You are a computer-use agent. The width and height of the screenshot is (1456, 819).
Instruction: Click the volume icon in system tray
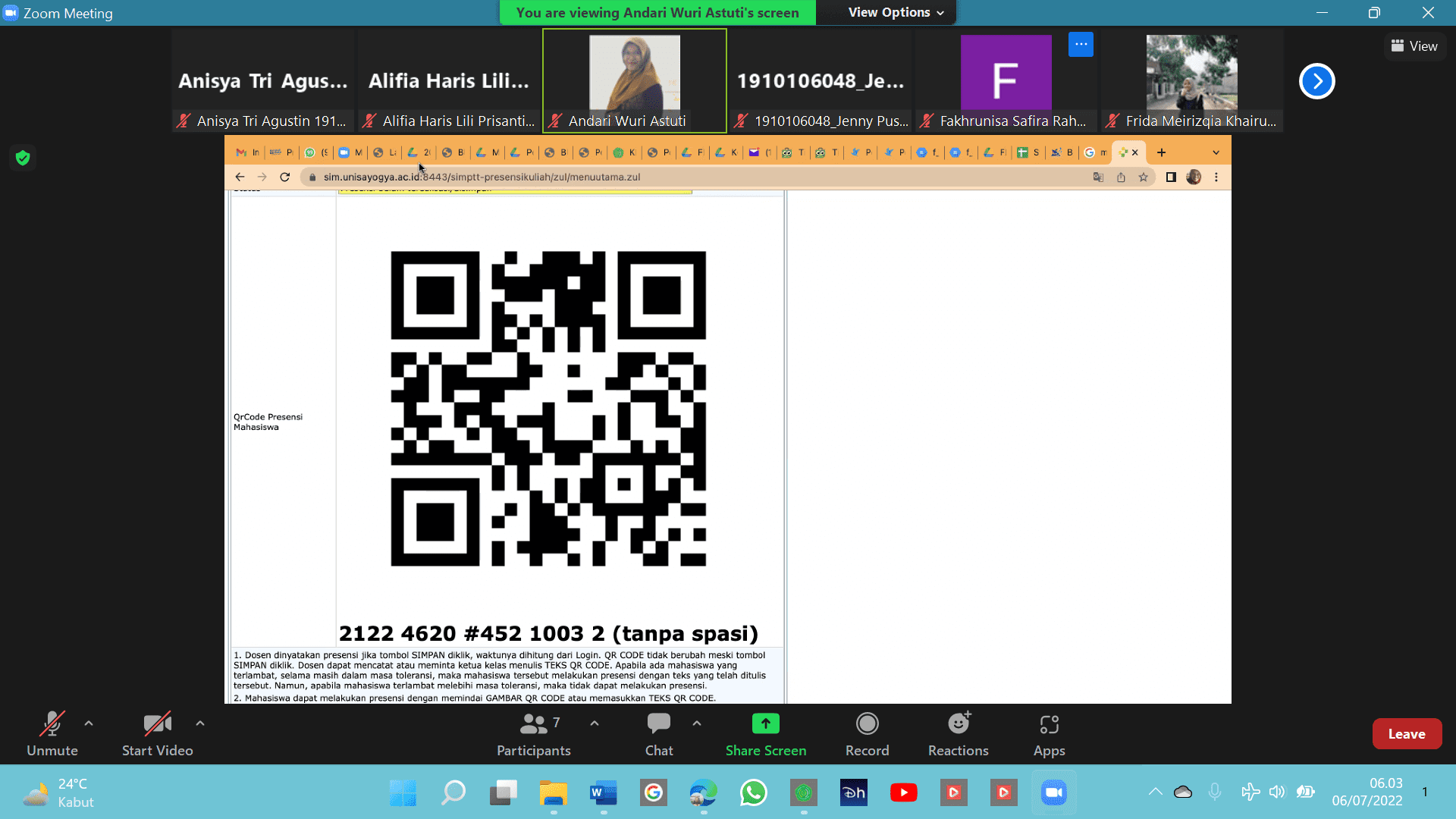click(x=1277, y=792)
